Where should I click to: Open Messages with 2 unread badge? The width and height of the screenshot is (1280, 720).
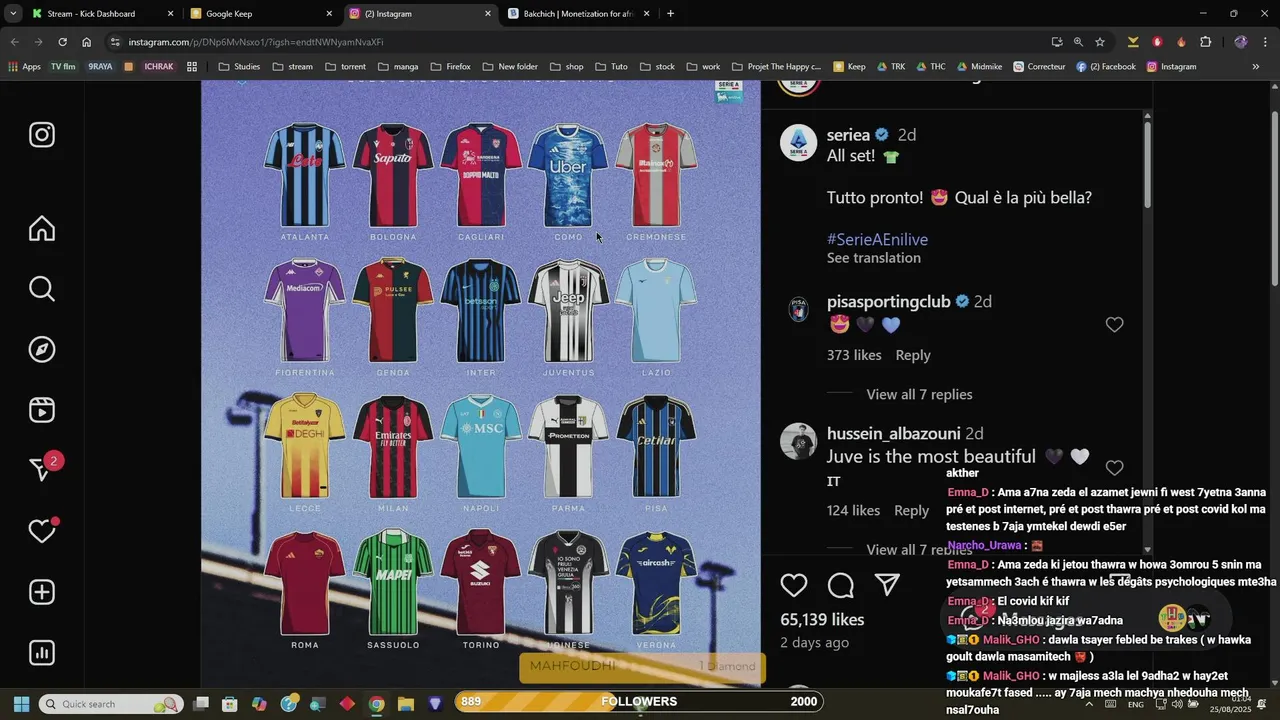pos(44,467)
